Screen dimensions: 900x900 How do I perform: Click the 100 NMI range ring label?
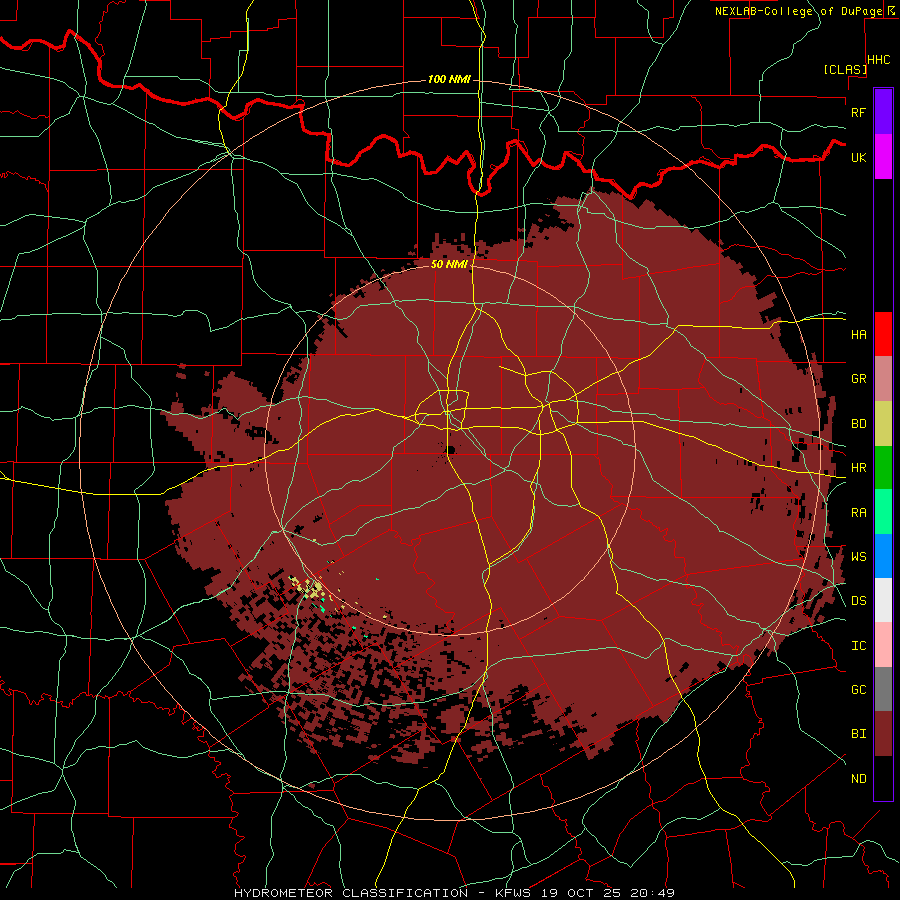click(x=449, y=79)
